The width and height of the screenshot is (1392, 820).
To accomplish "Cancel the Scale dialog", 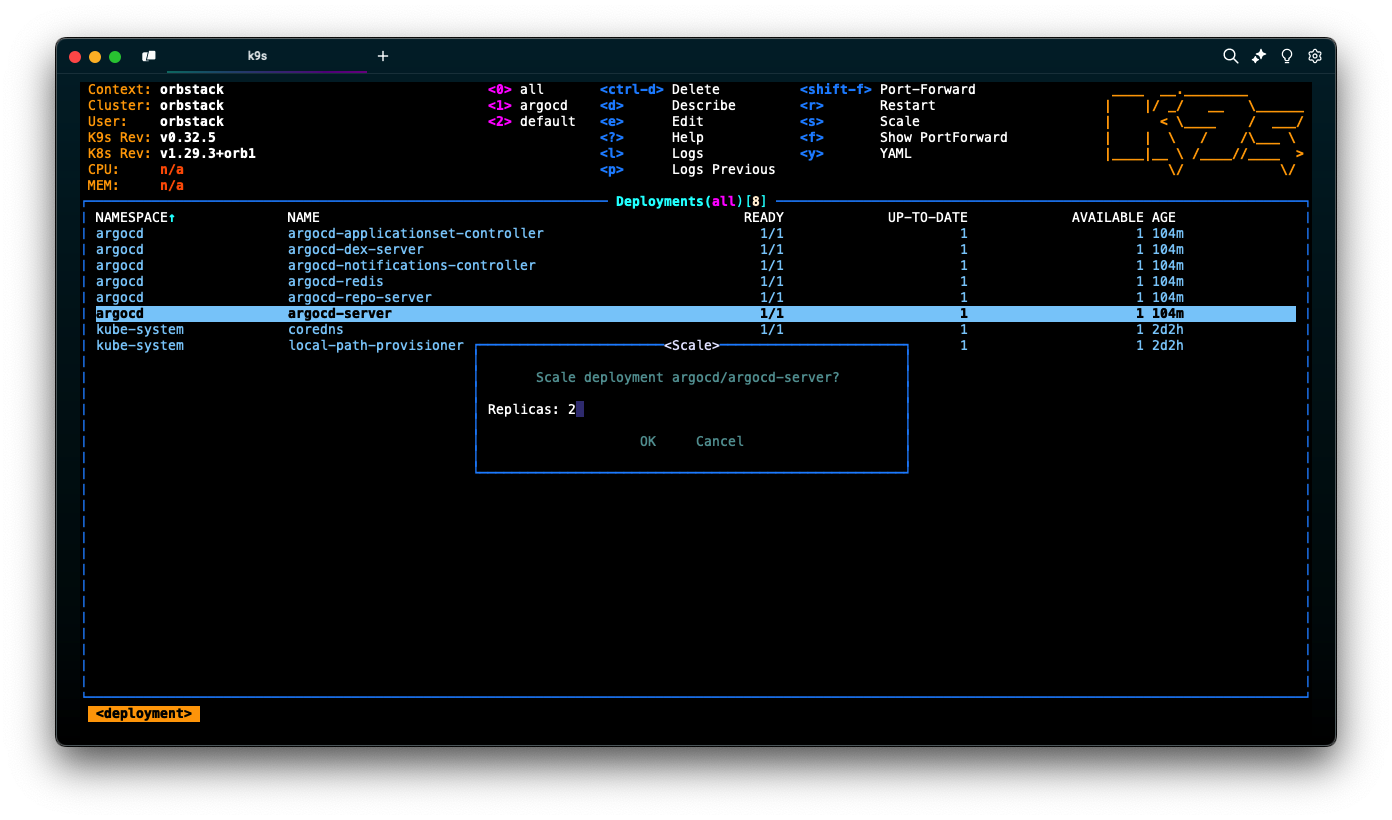I will 720,441.
